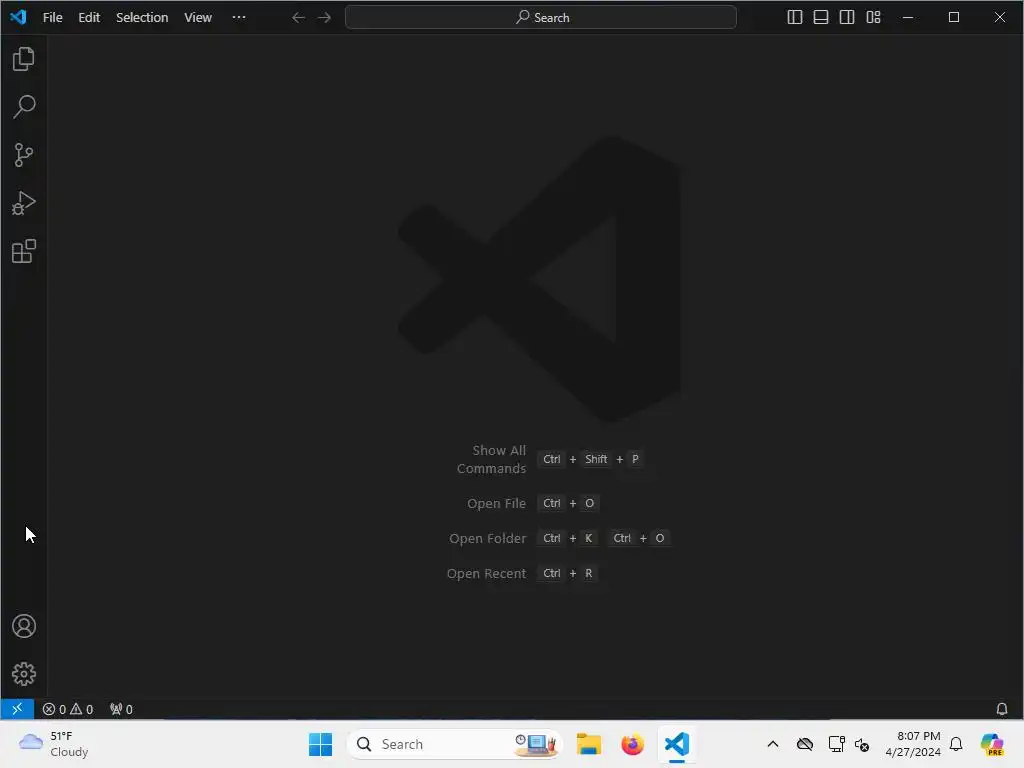Expand the more menus ellipsis
The height and width of the screenshot is (768, 1024).
[239, 18]
